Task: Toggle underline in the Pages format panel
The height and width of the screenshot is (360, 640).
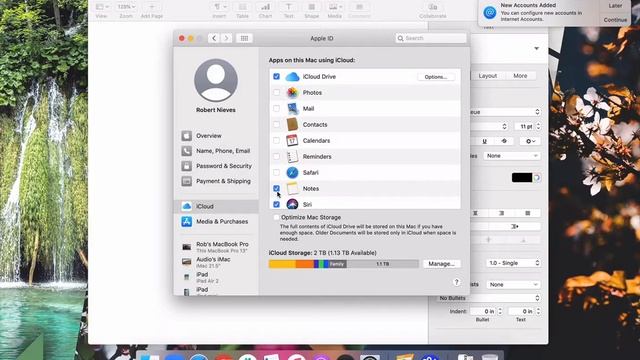Action: click(x=484, y=141)
